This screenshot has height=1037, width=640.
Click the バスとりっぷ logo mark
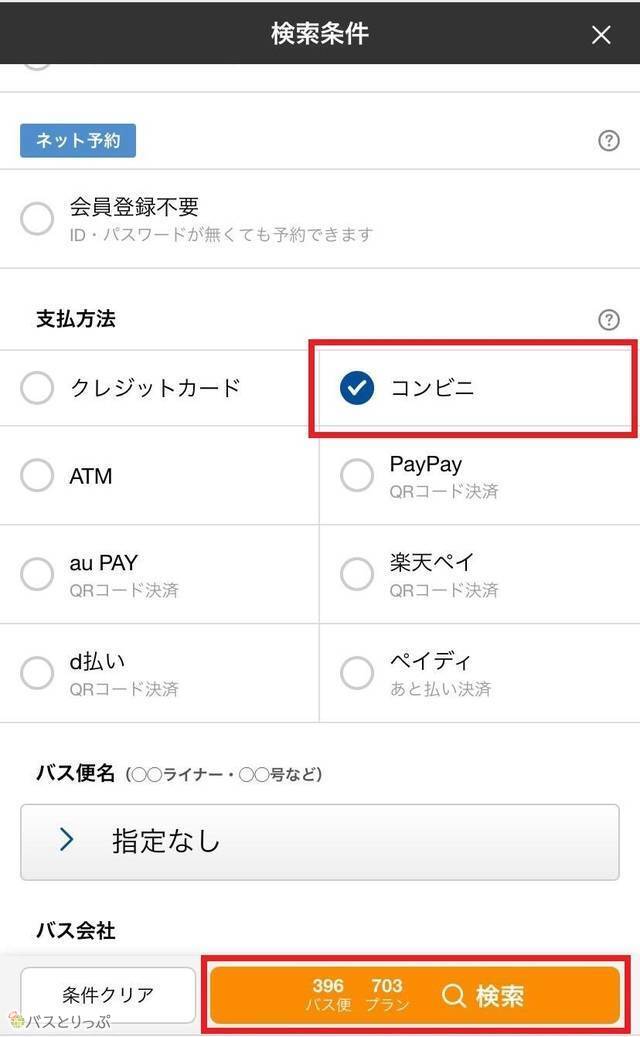(x=15, y=1017)
